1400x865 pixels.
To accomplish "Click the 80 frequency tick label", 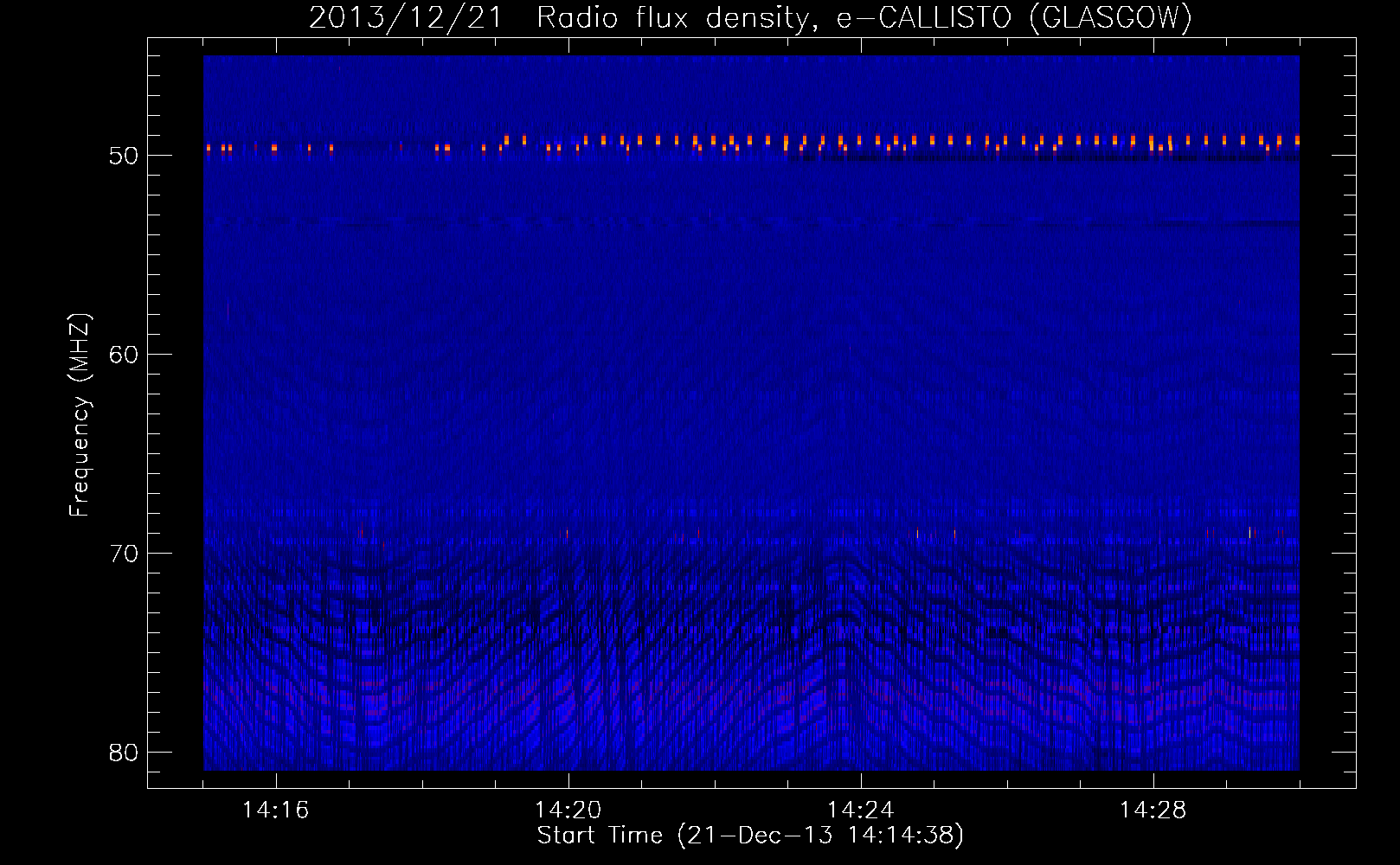I will pyautogui.click(x=124, y=753).
